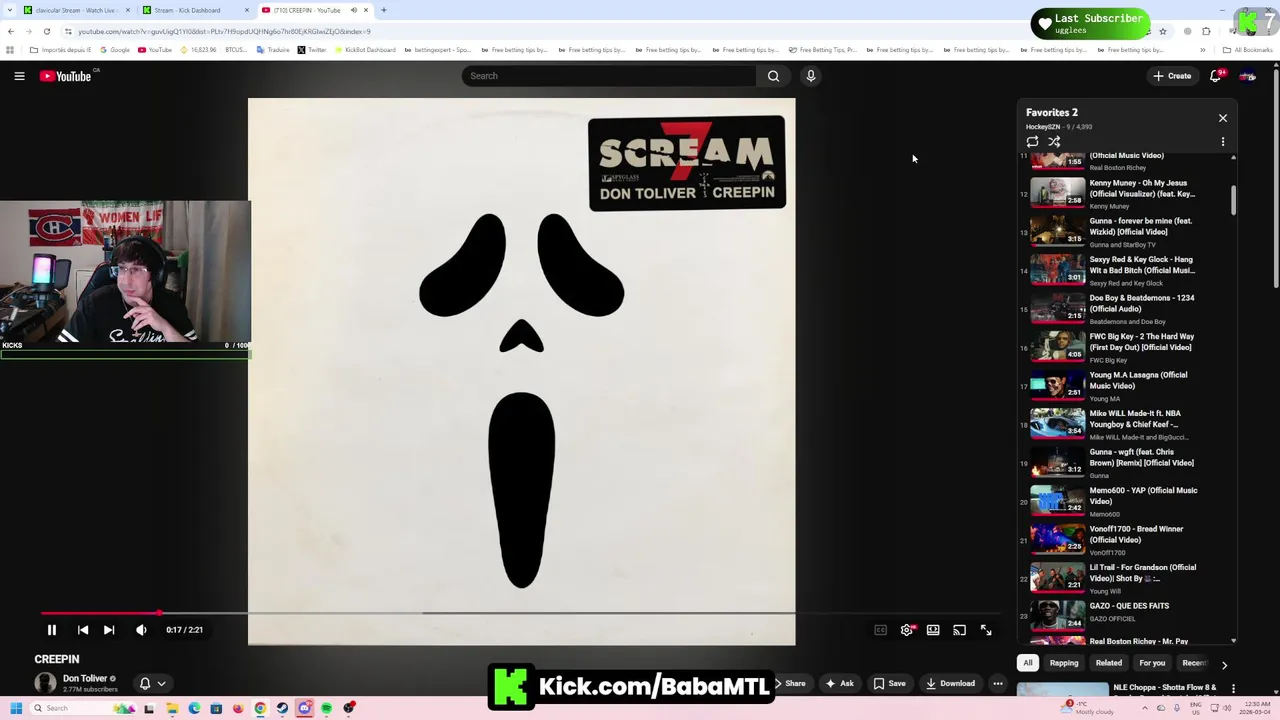This screenshot has width=1280, height=720.
Task: Open a new browser tab
Action: 384,10
